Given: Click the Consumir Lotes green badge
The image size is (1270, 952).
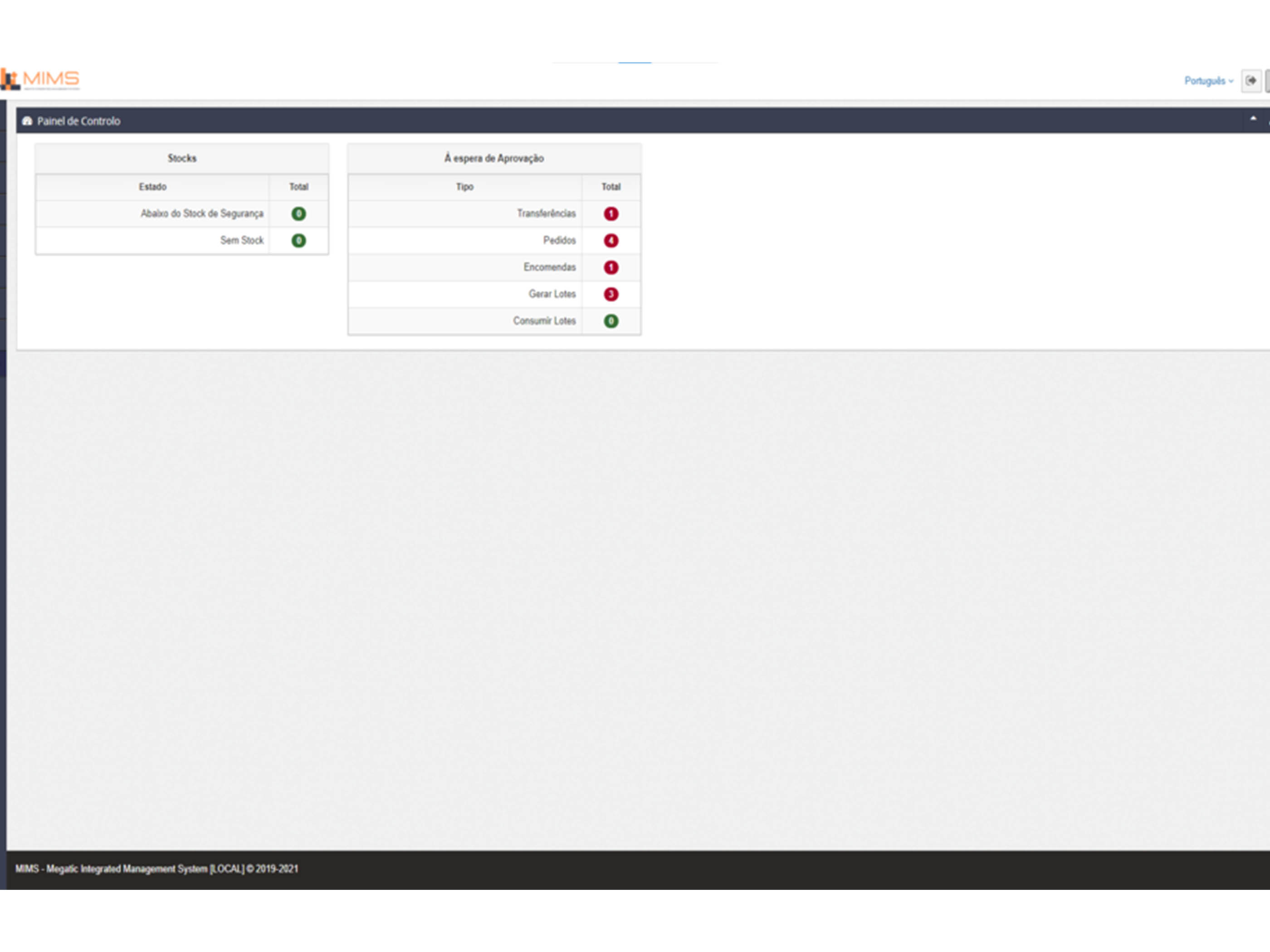Looking at the screenshot, I should point(611,321).
